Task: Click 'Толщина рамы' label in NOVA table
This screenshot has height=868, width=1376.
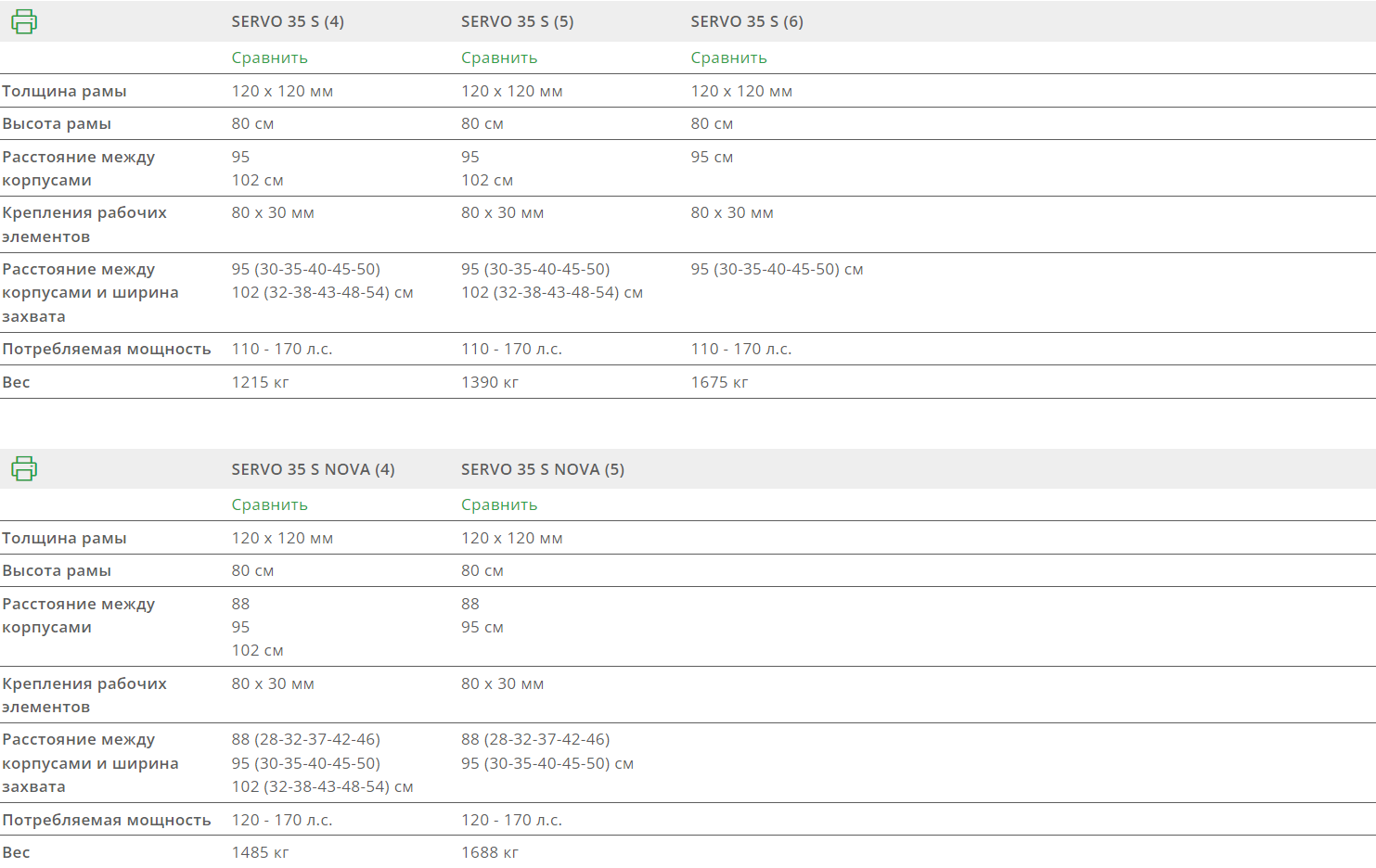Action: point(64,538)
